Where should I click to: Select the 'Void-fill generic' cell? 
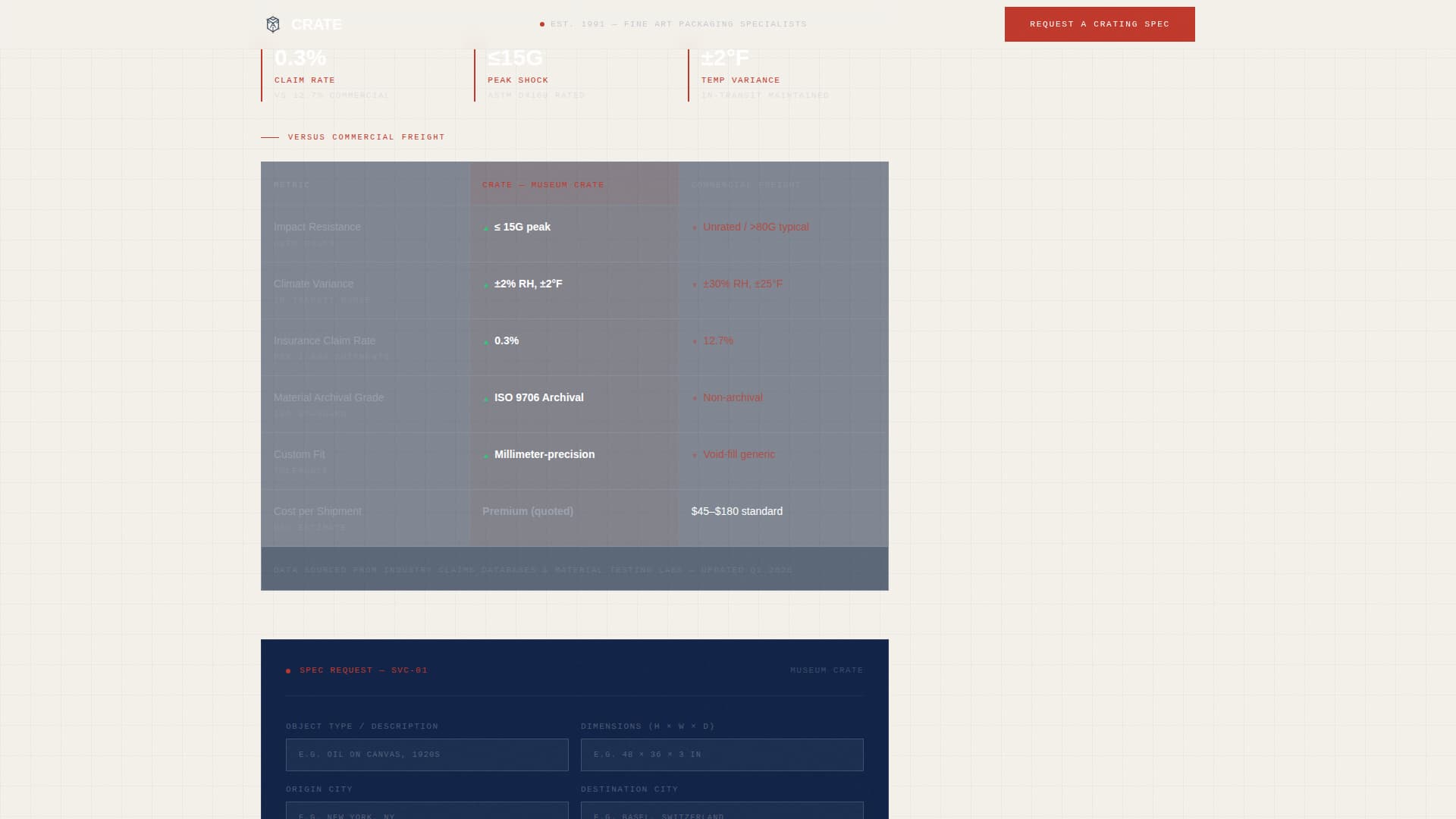pos(739,454)
